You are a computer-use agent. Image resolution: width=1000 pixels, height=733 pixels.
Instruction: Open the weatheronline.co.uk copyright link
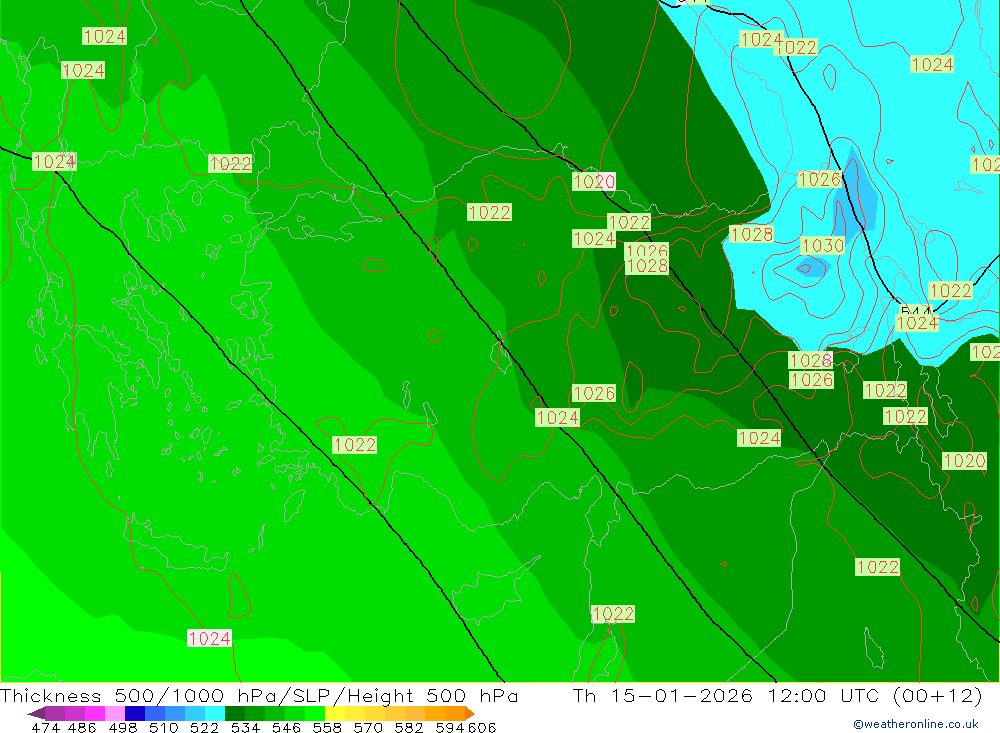916,724
